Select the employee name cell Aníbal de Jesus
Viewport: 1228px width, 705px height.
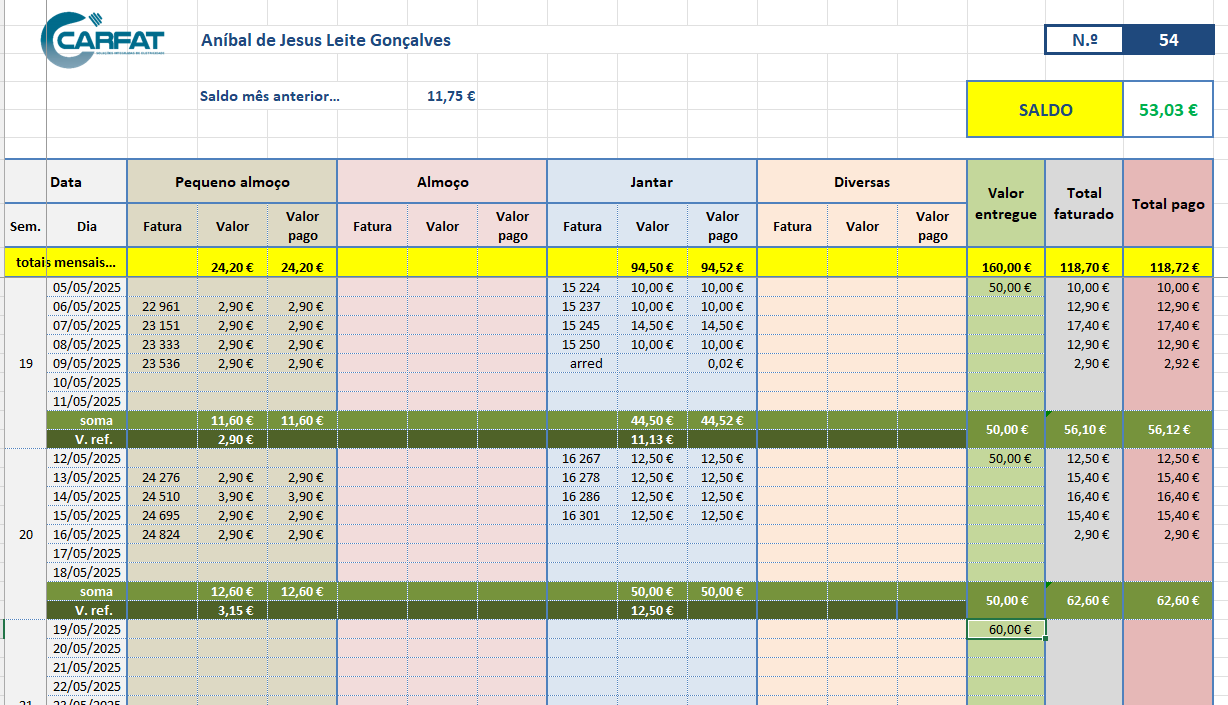point(325,40)
